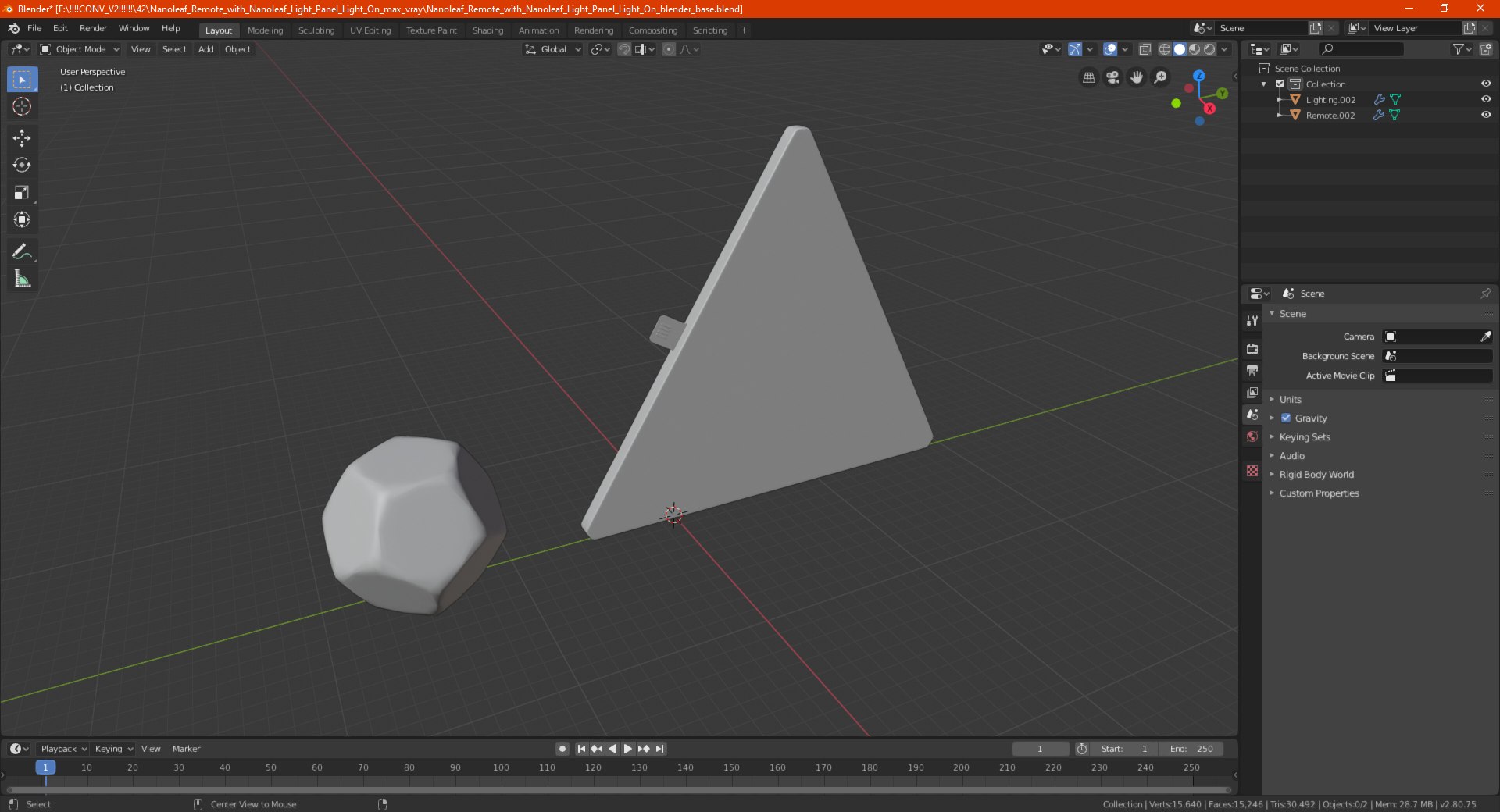
Task: Play the animation in reverse
Action: point(612,749)
